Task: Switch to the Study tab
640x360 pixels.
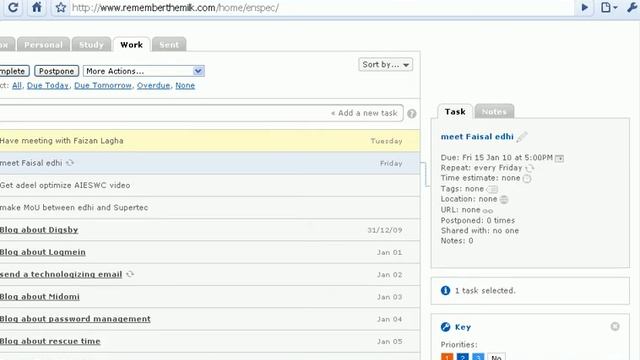Action: 91,44
